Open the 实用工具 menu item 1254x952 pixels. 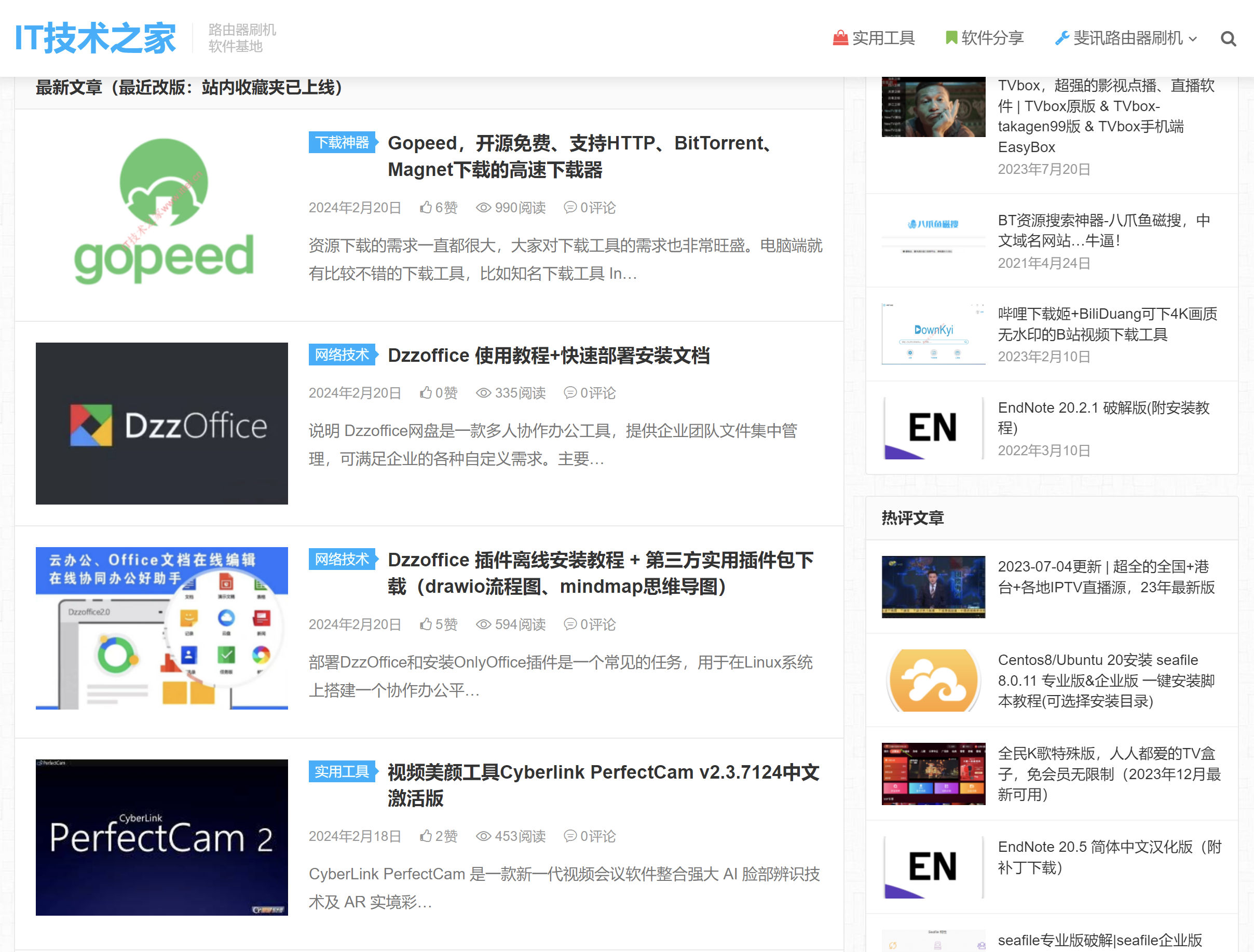[874, 38]
